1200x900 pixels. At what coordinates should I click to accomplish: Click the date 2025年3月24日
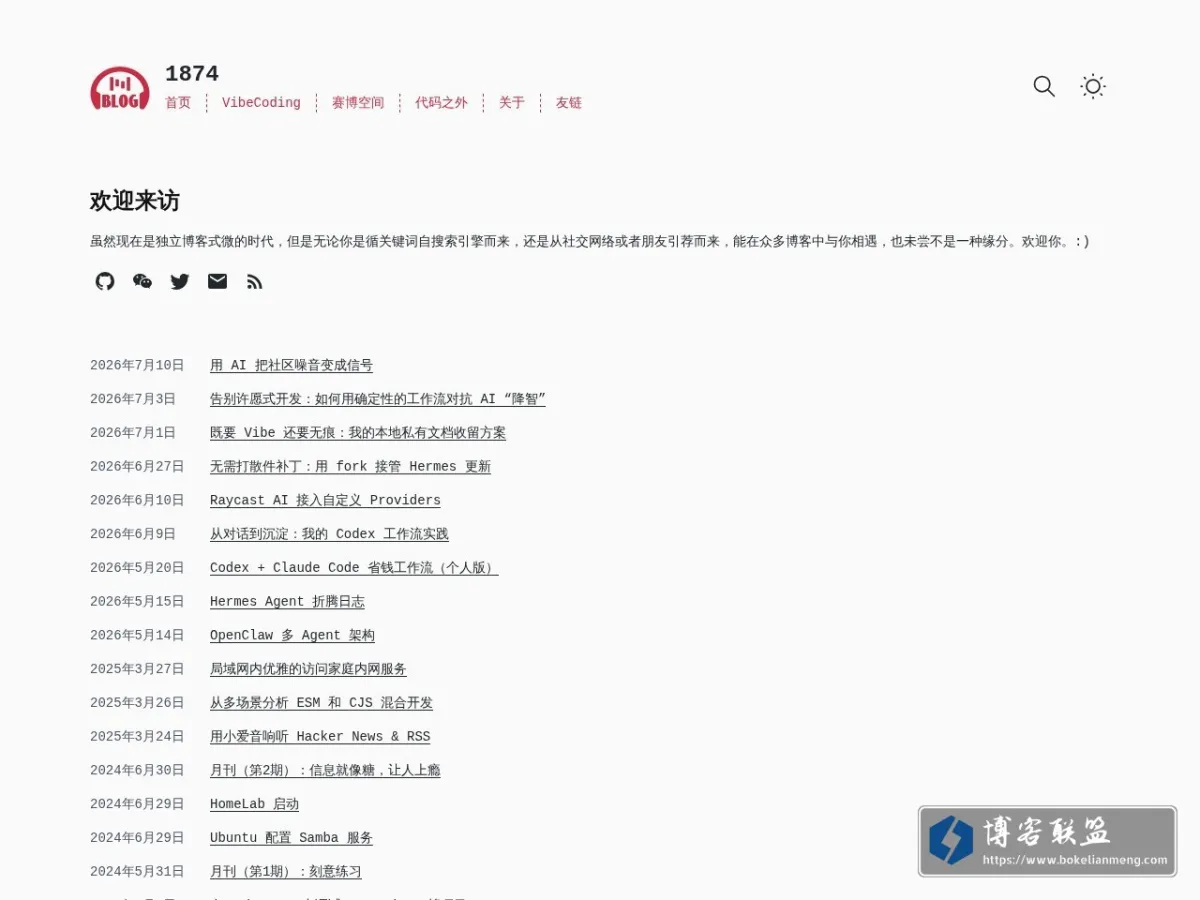[137, 736]
